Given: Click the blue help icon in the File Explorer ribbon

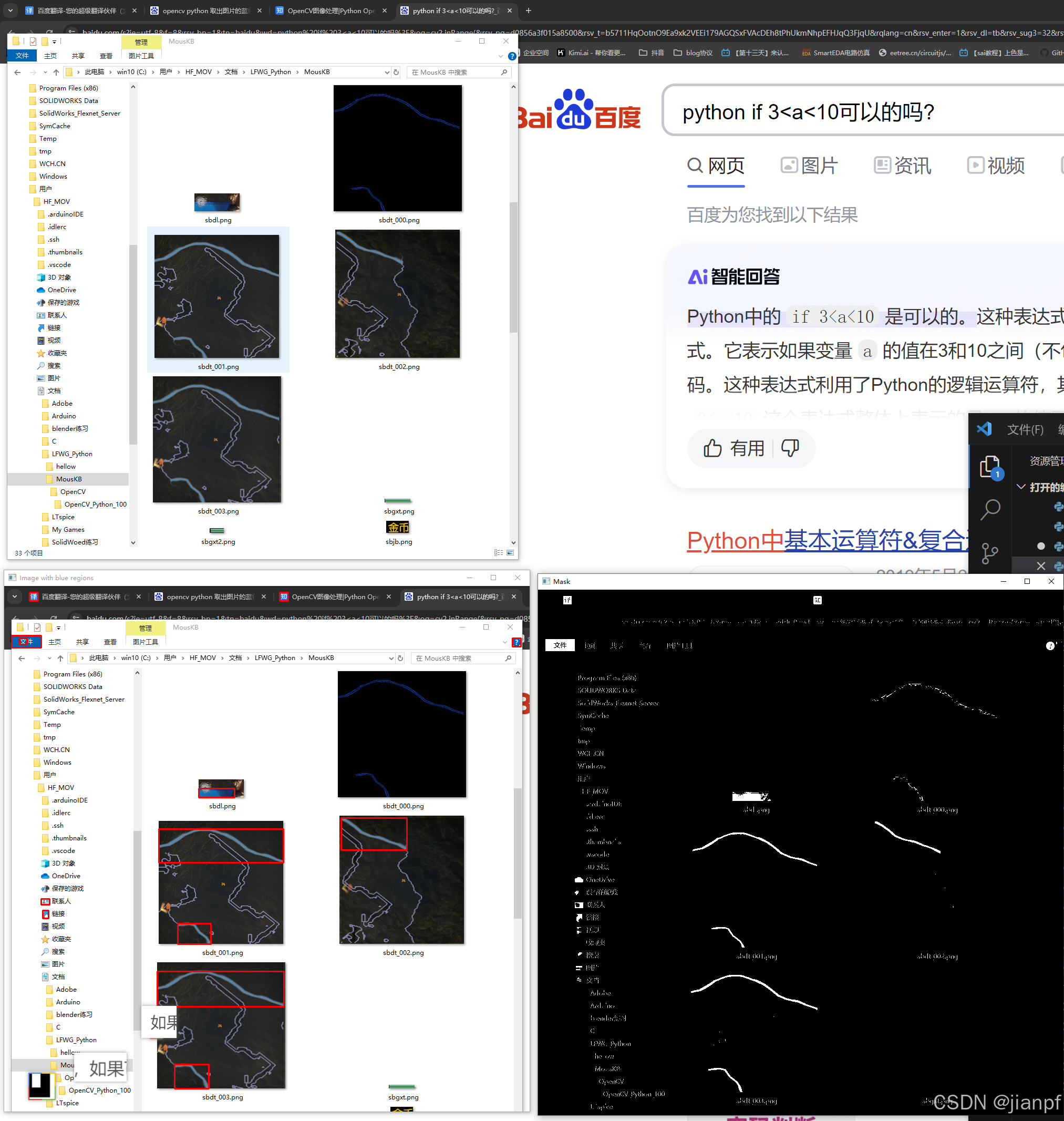Looking at the screenshot, I should [x=512, y=56].
